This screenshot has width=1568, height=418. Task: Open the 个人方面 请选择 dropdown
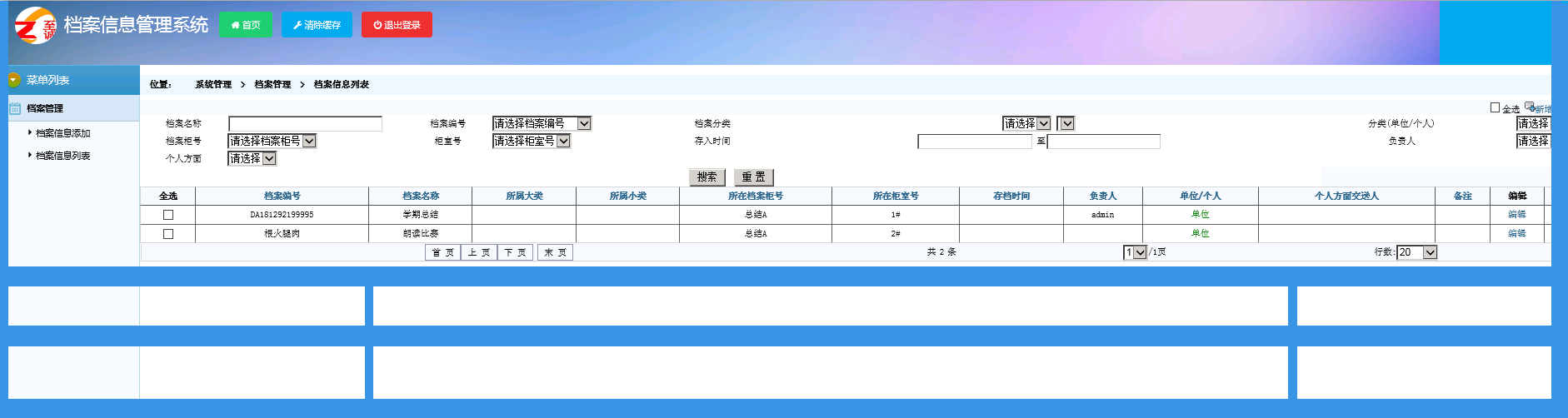click(252, 158)
